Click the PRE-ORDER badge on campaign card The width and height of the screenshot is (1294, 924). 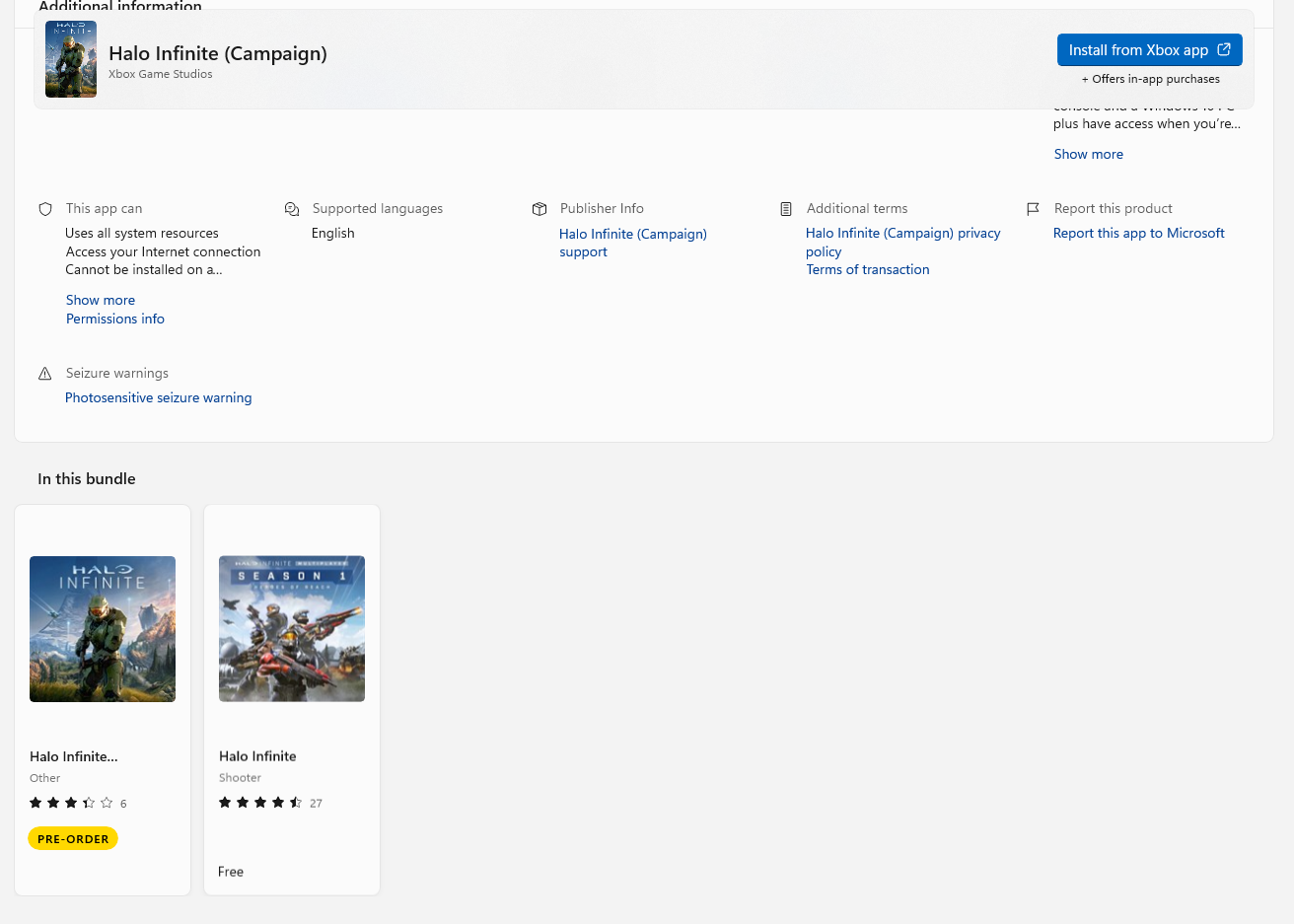(x=73, y=839)
